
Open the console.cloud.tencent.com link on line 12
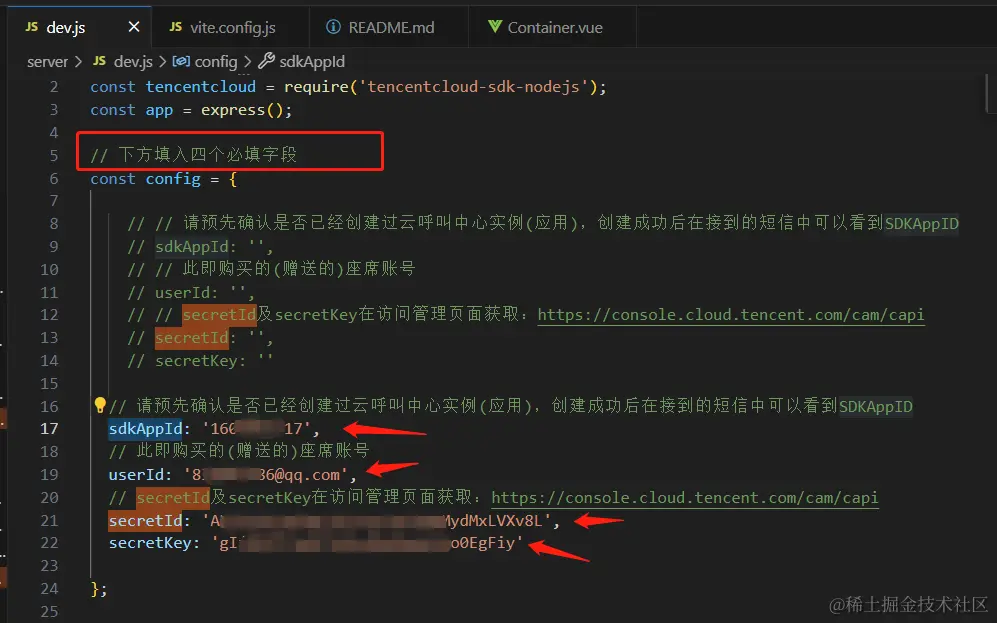[x=731, y=315]
